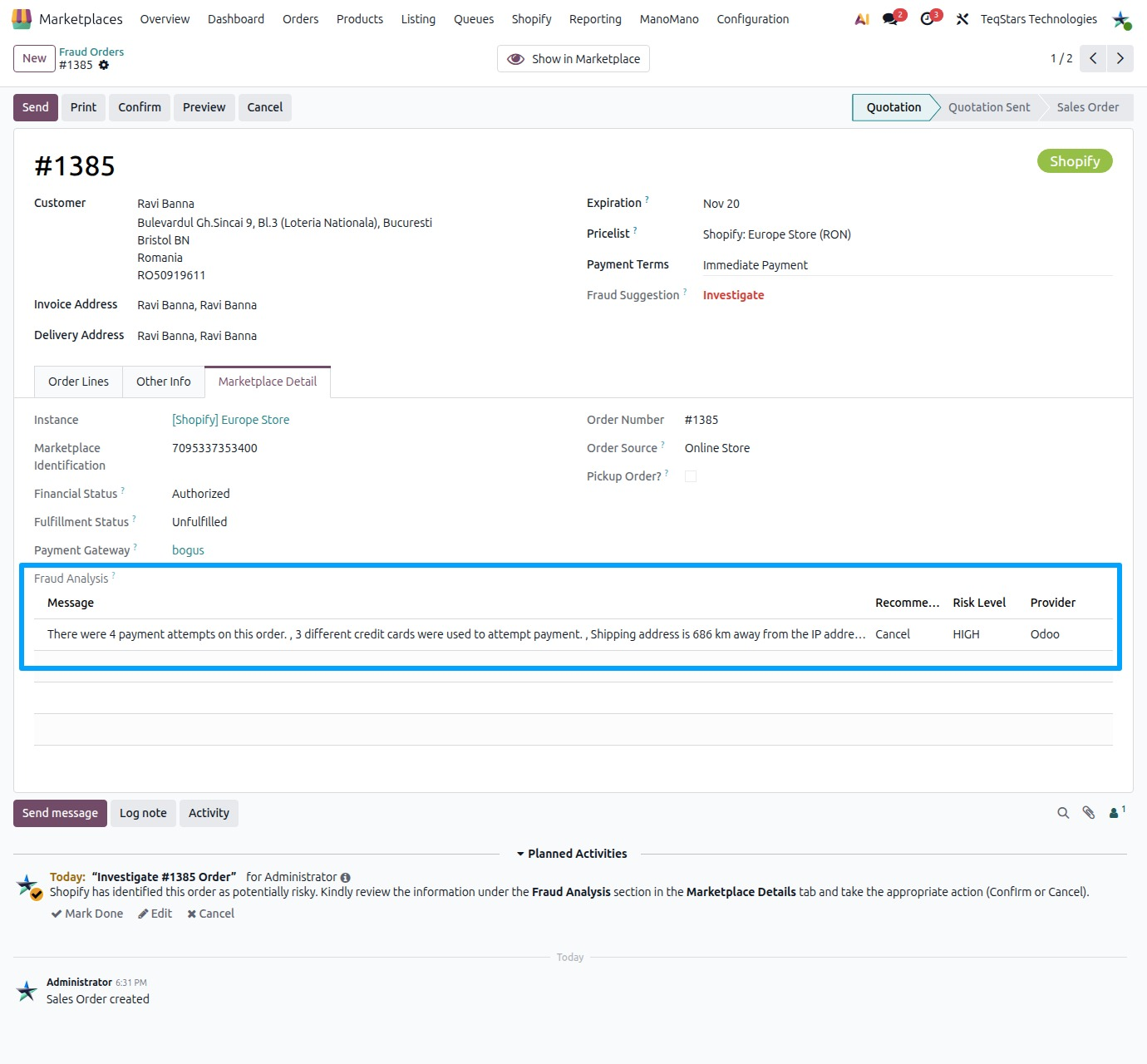This screenshot has height=1064, width=1147.
Task: Click the eye icon in Show in Marketplace
Action: point(515,59)
